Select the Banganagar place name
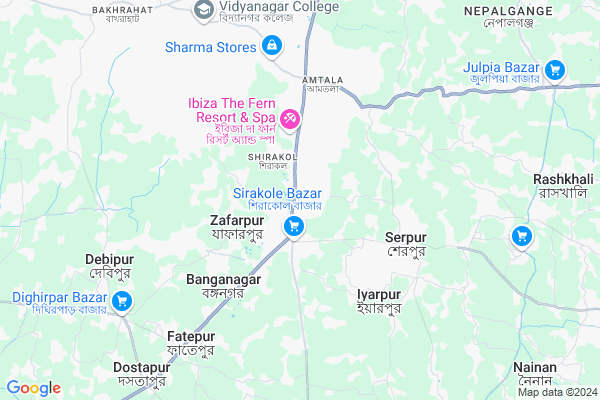 223,280
